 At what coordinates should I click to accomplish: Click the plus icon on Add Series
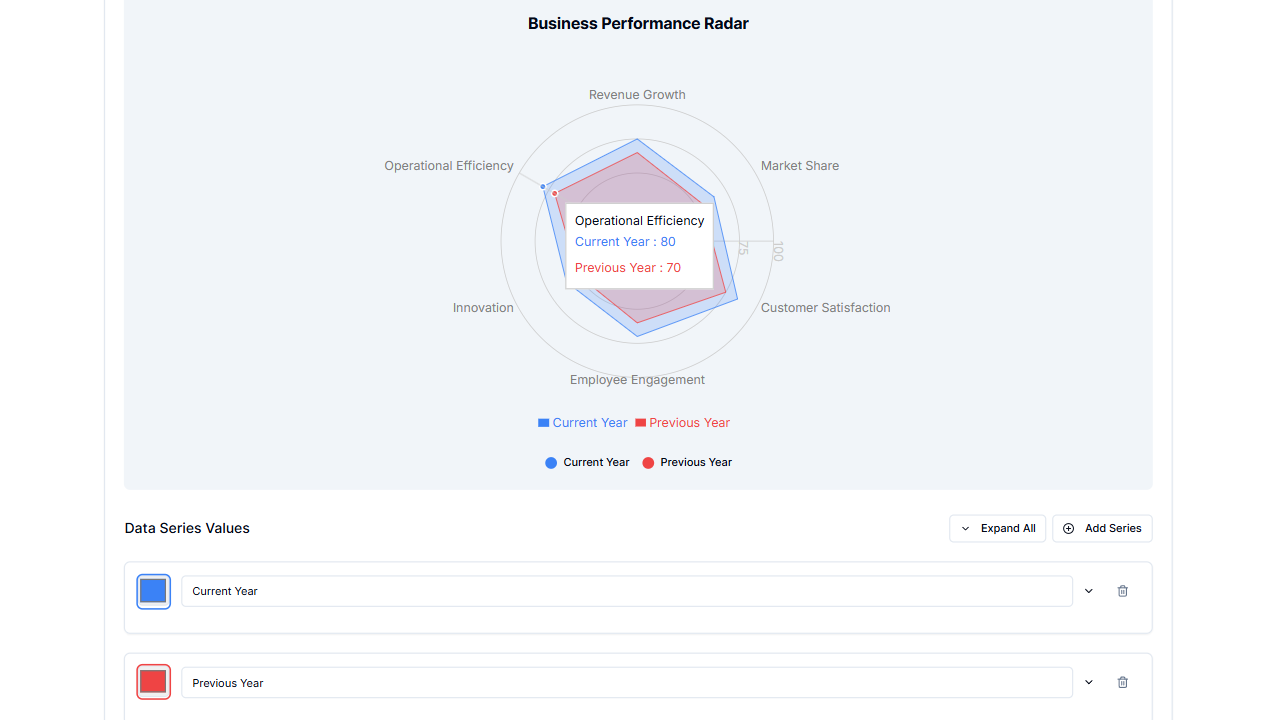click(1068, 528)
